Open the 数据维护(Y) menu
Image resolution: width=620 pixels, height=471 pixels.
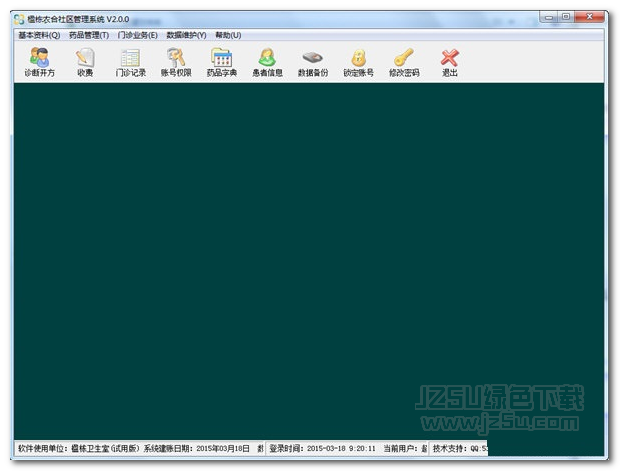tap(186, 35)
